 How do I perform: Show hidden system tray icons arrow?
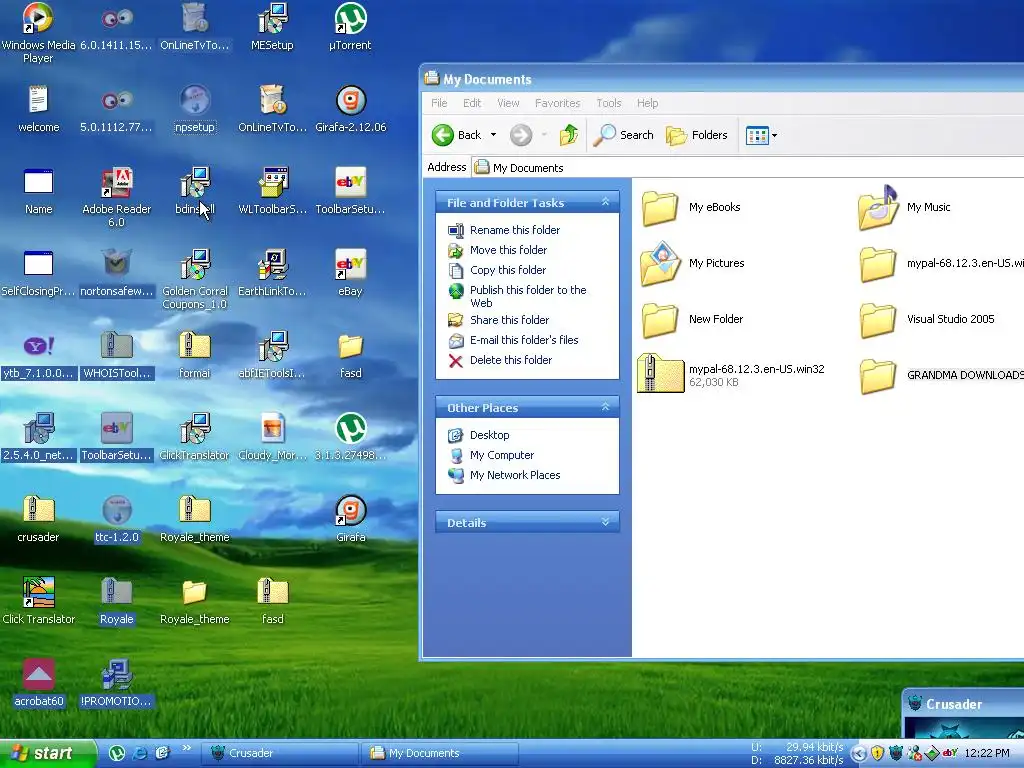[x=859, y=754]
